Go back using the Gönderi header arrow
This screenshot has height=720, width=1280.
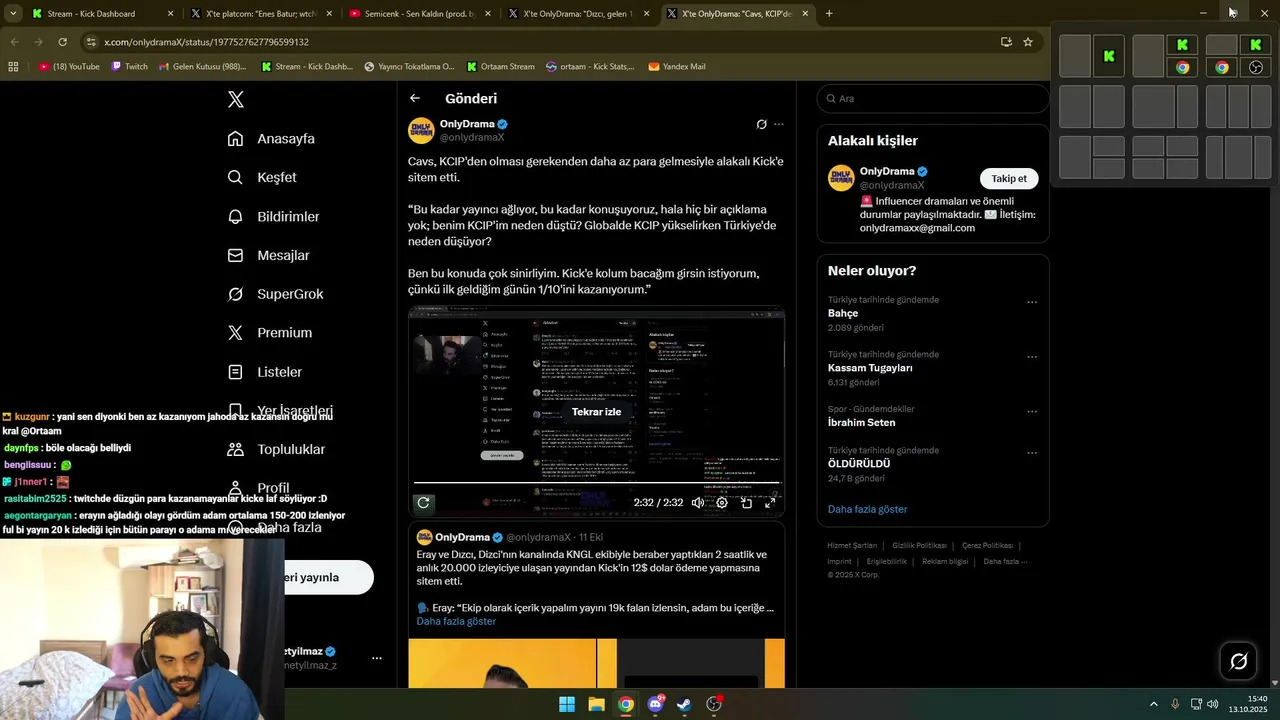pyautogui.click(x=415, y=98)
